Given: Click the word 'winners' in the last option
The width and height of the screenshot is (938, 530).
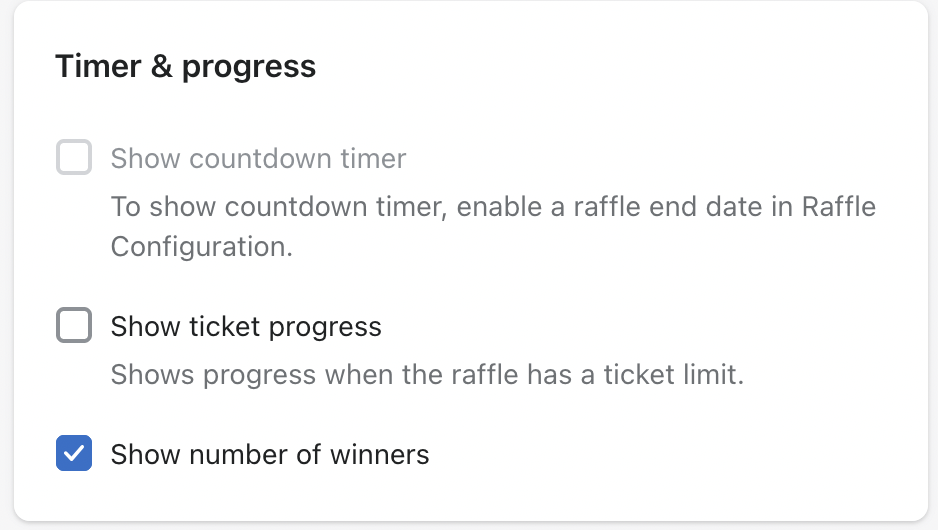Looking at the screenshot, I should (x=380, y=455).
